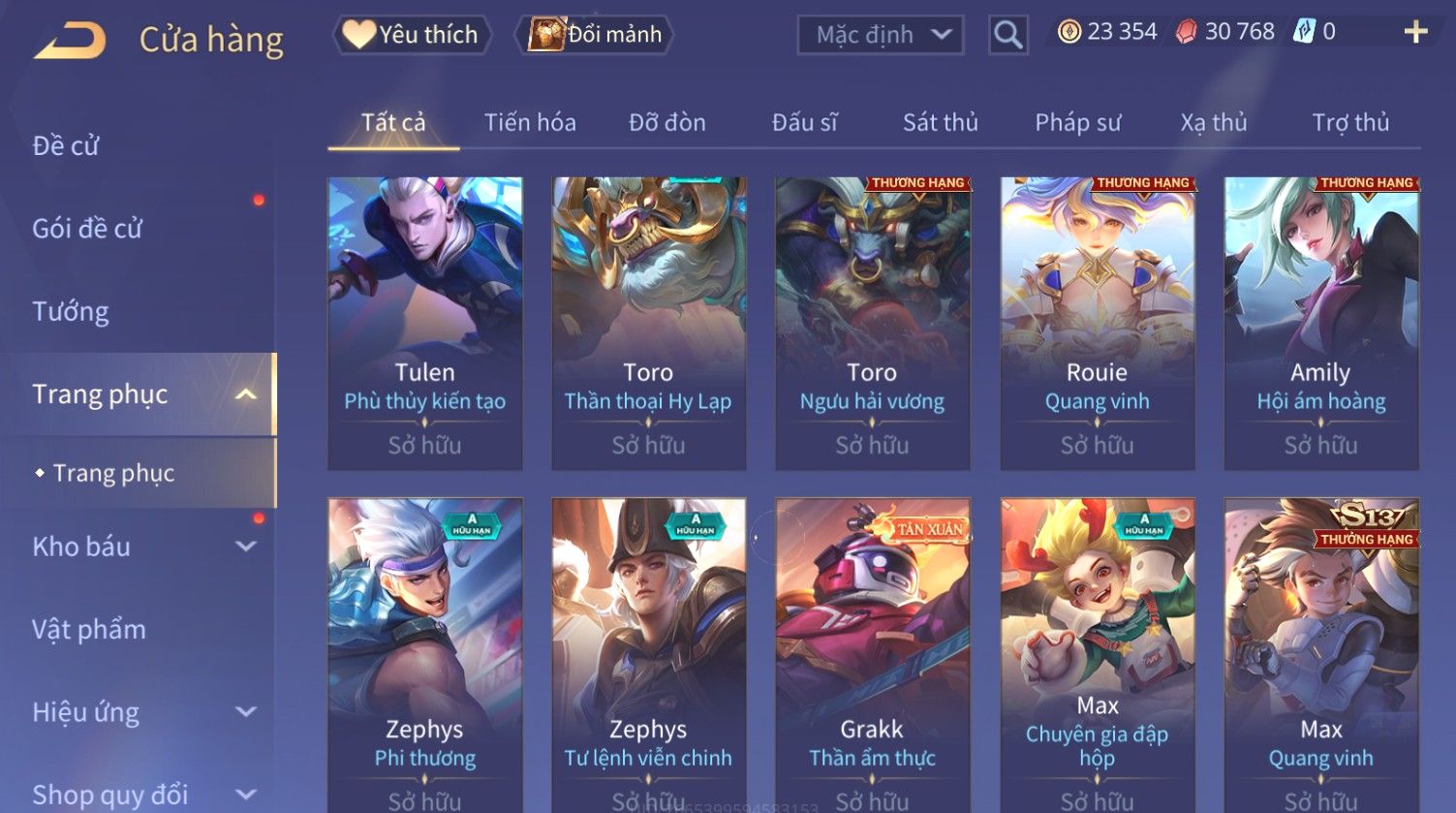This screenshot has height=813, width=1456.
Task: Click the golden back arrow icon
Action: [71, 40]
